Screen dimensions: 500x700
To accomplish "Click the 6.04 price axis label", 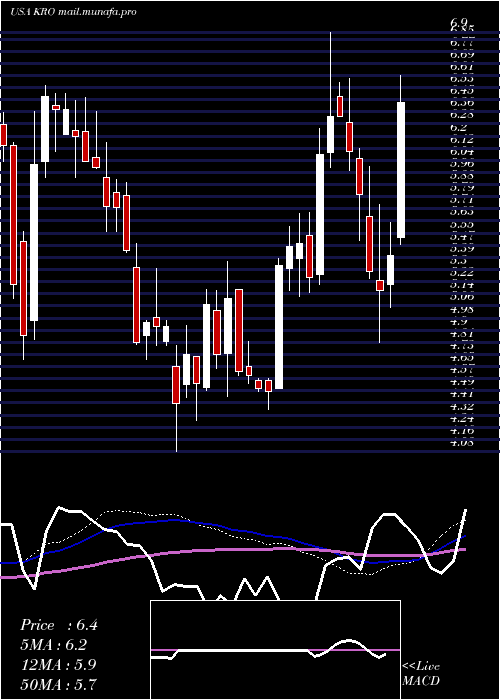I will 462,151.
